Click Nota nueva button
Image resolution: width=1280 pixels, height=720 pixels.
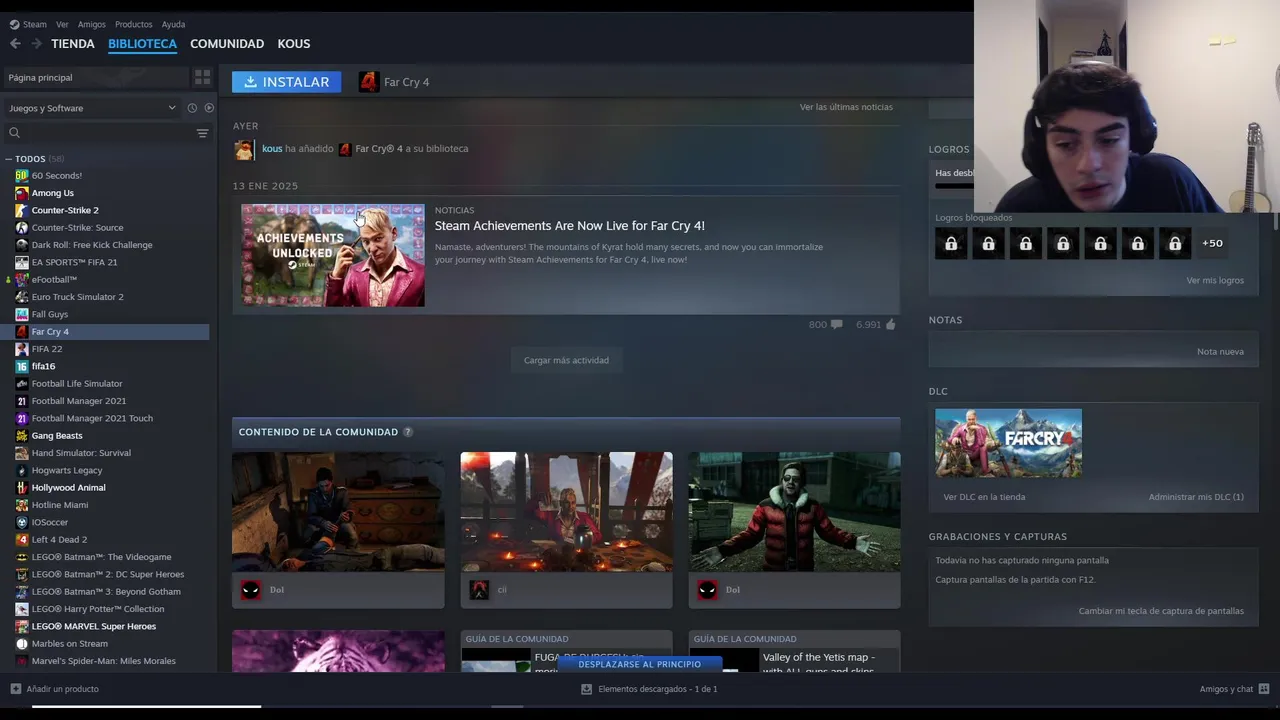pyautogui.click(x=1220, y=352)
